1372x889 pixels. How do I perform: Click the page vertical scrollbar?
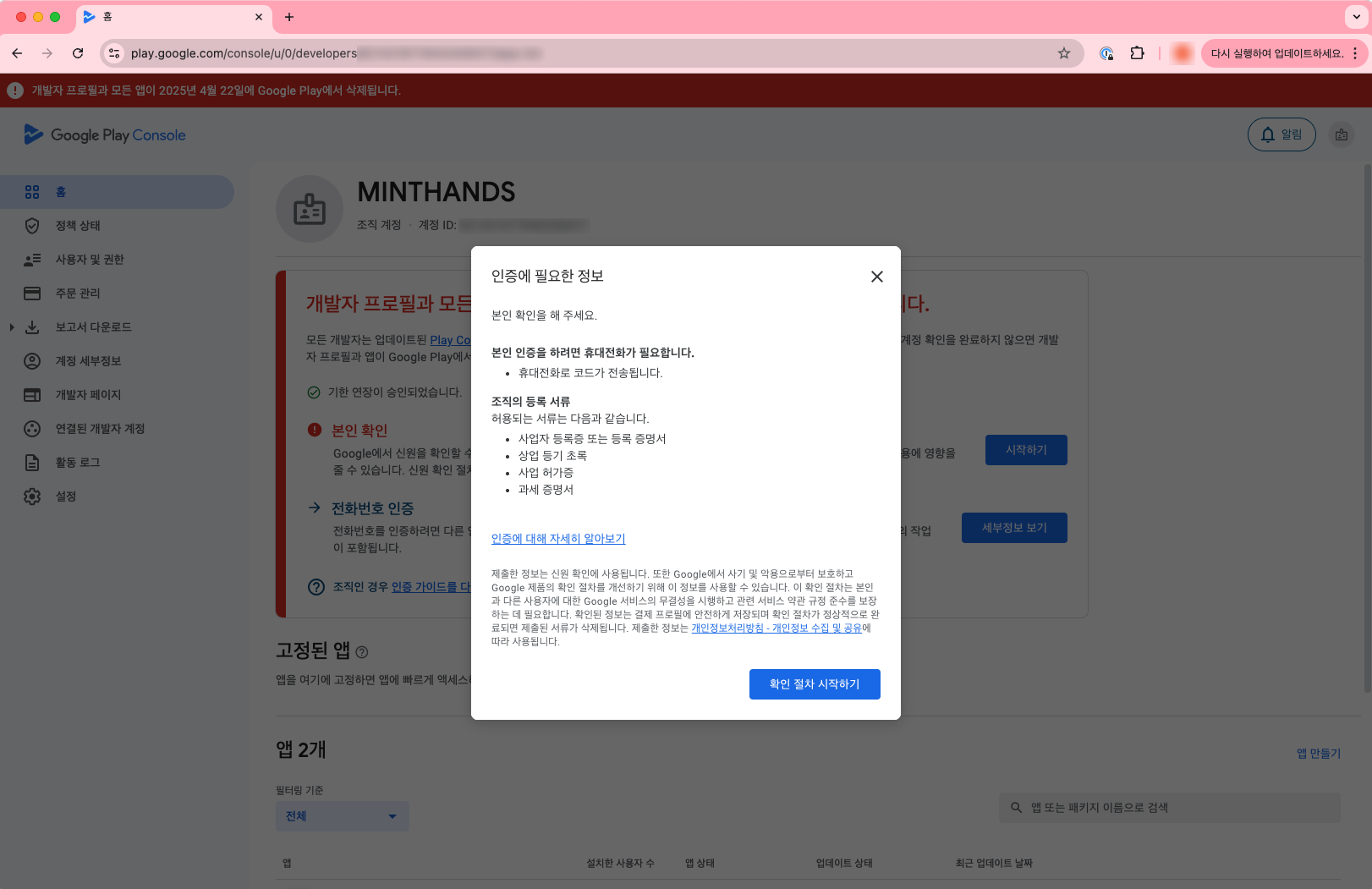click(1368, 427)
